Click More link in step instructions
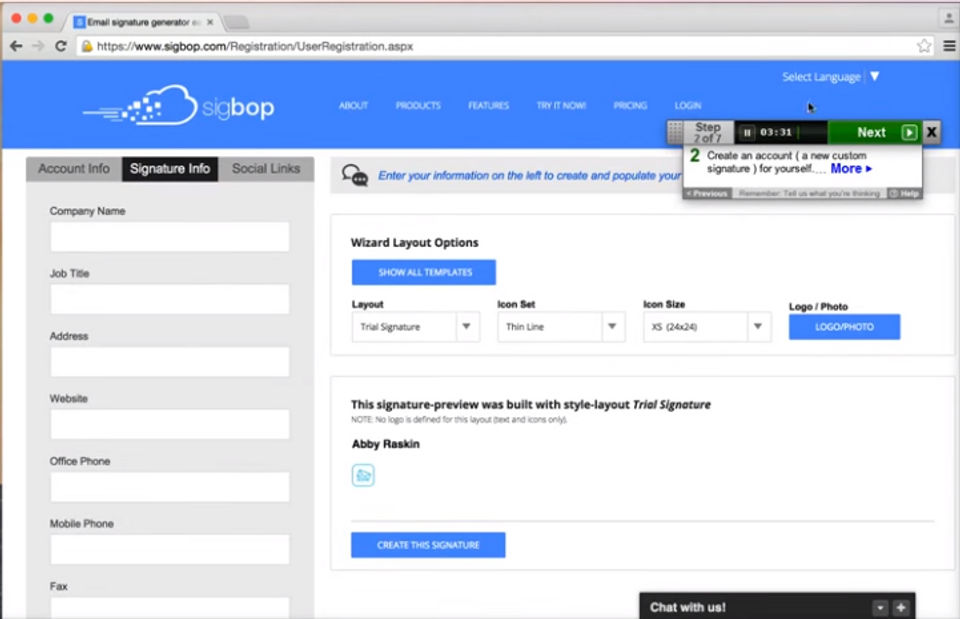This screenshot has height=619, width=960. (x=851, y=169)
